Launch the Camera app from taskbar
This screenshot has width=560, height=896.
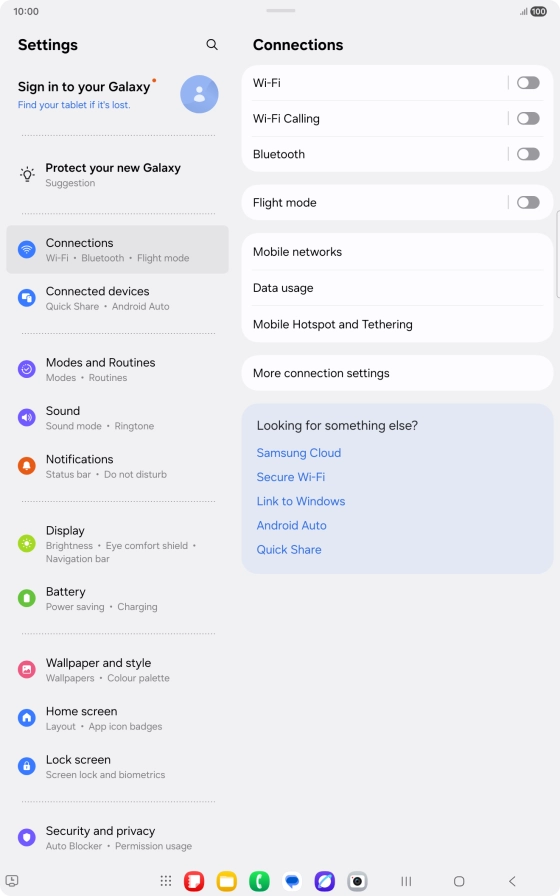click(357, 881)
